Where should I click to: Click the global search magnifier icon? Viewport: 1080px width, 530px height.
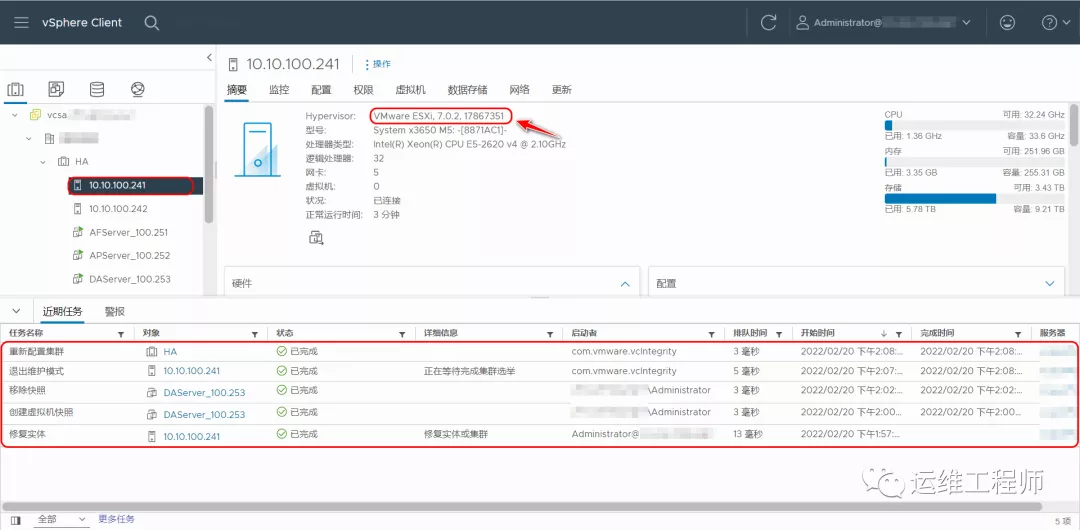[x=151, y=22]
